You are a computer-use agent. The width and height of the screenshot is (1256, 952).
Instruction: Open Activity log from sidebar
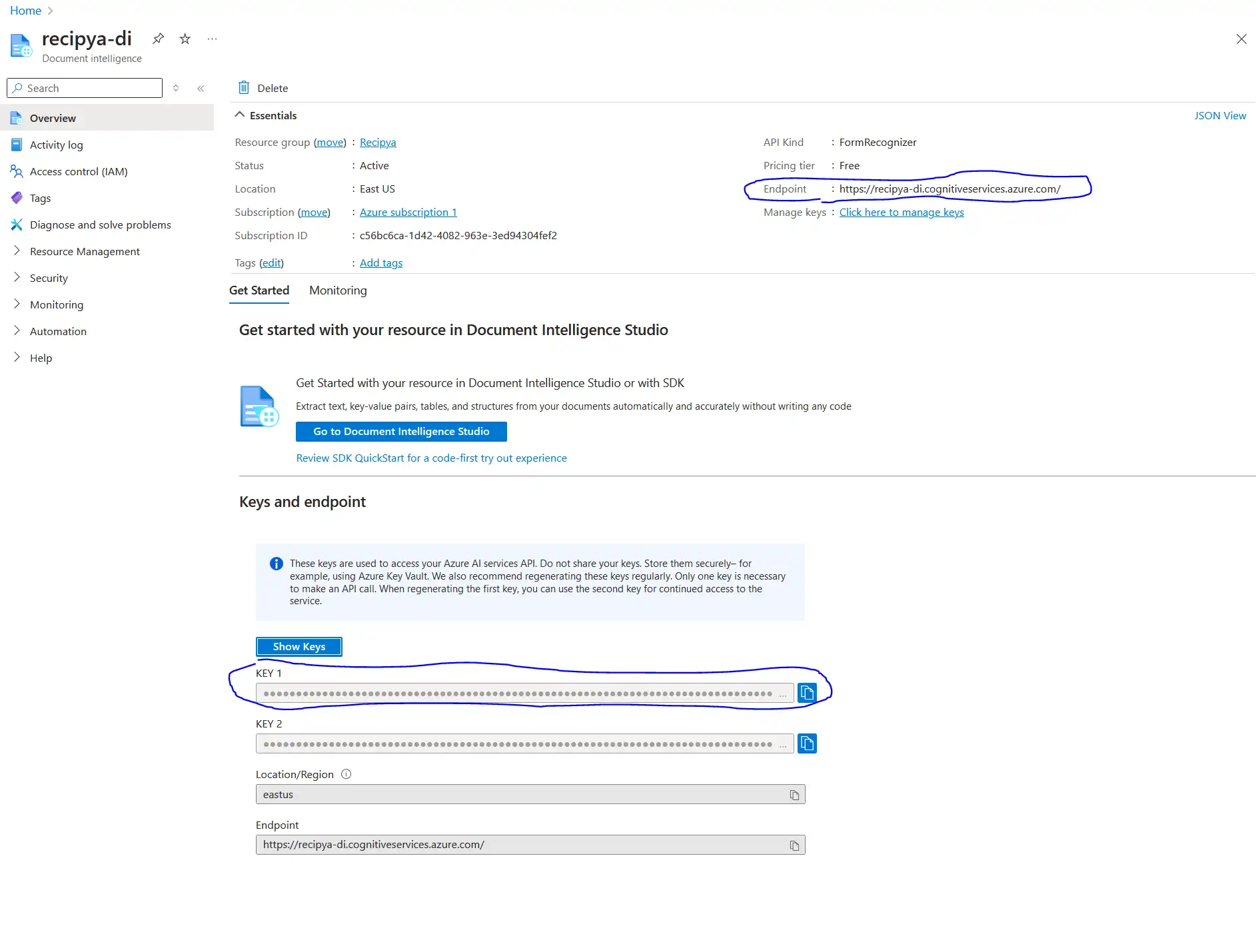[56, 145]
